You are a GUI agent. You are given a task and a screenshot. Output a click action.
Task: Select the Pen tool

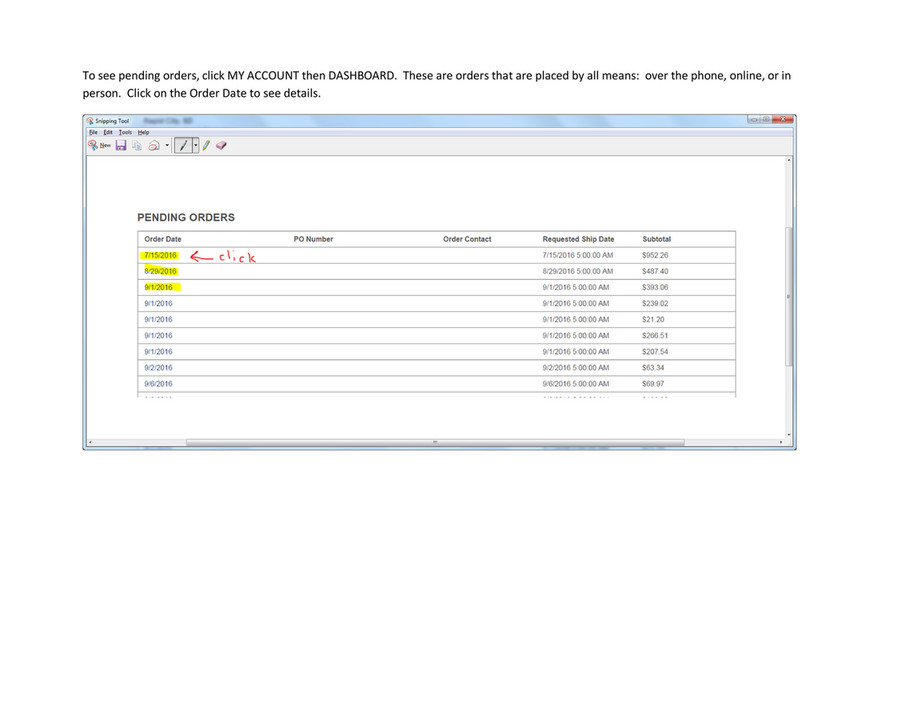tap(182, 145)
